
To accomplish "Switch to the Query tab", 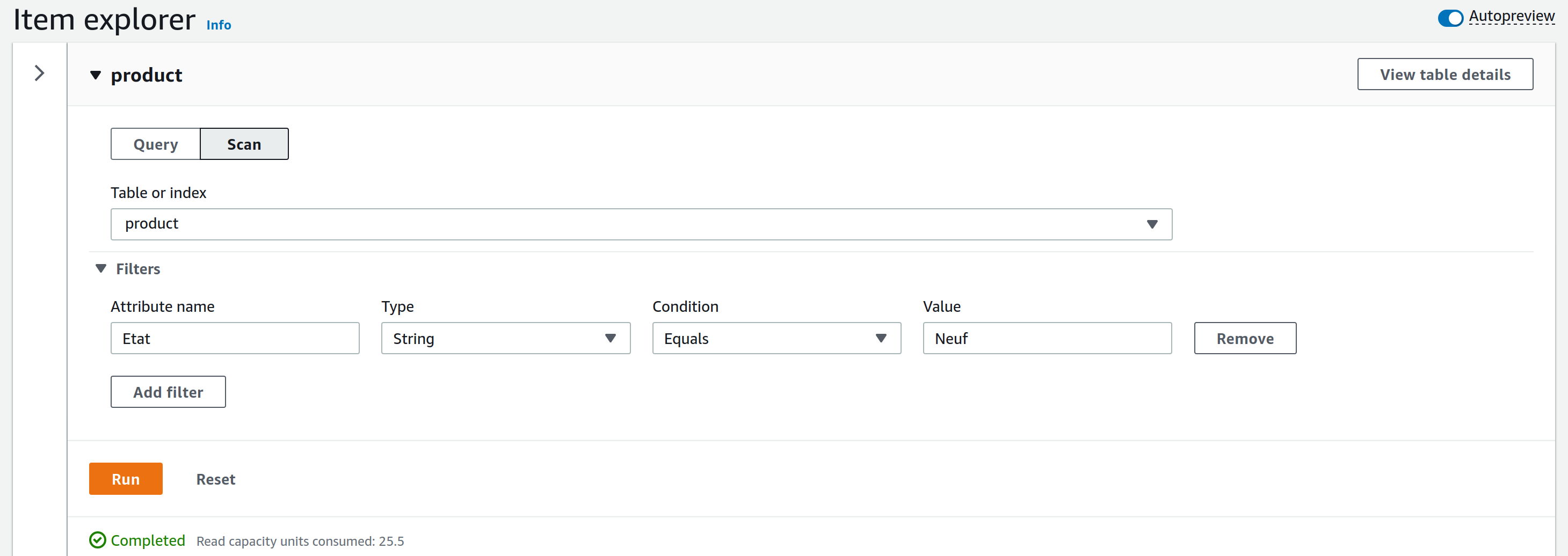I will (x=156, y=144).
